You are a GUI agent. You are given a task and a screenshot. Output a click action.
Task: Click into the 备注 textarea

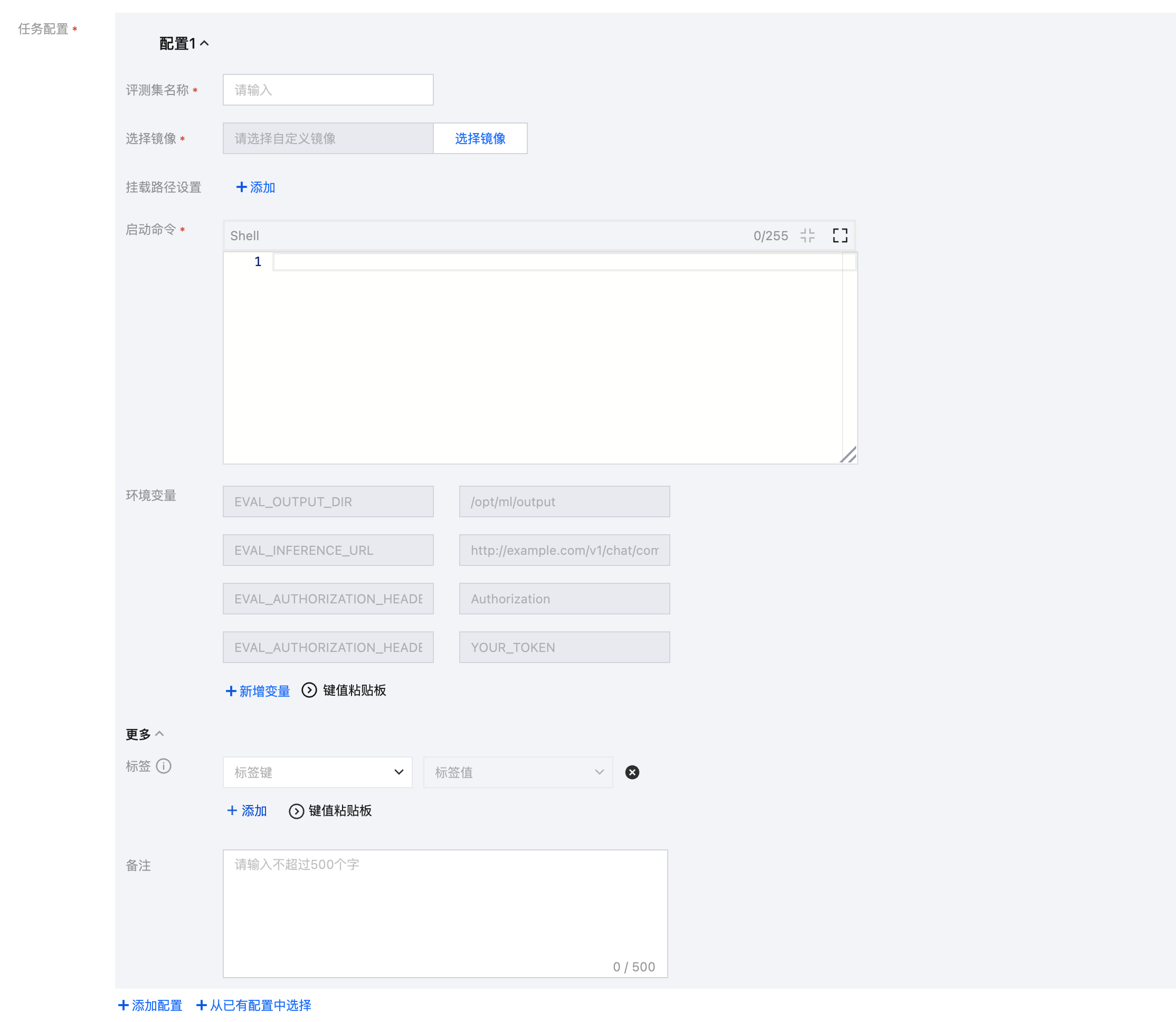click(445, 913)
